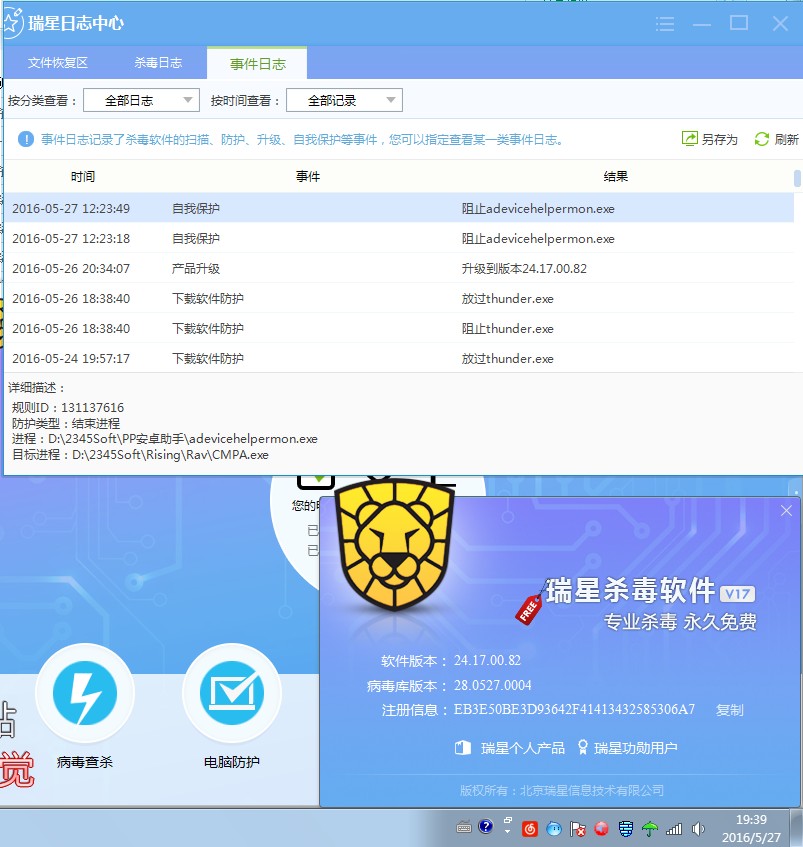Open the volume speaker tray icon
This screenshot has height=847, width=803.
(x=698, y=829)
